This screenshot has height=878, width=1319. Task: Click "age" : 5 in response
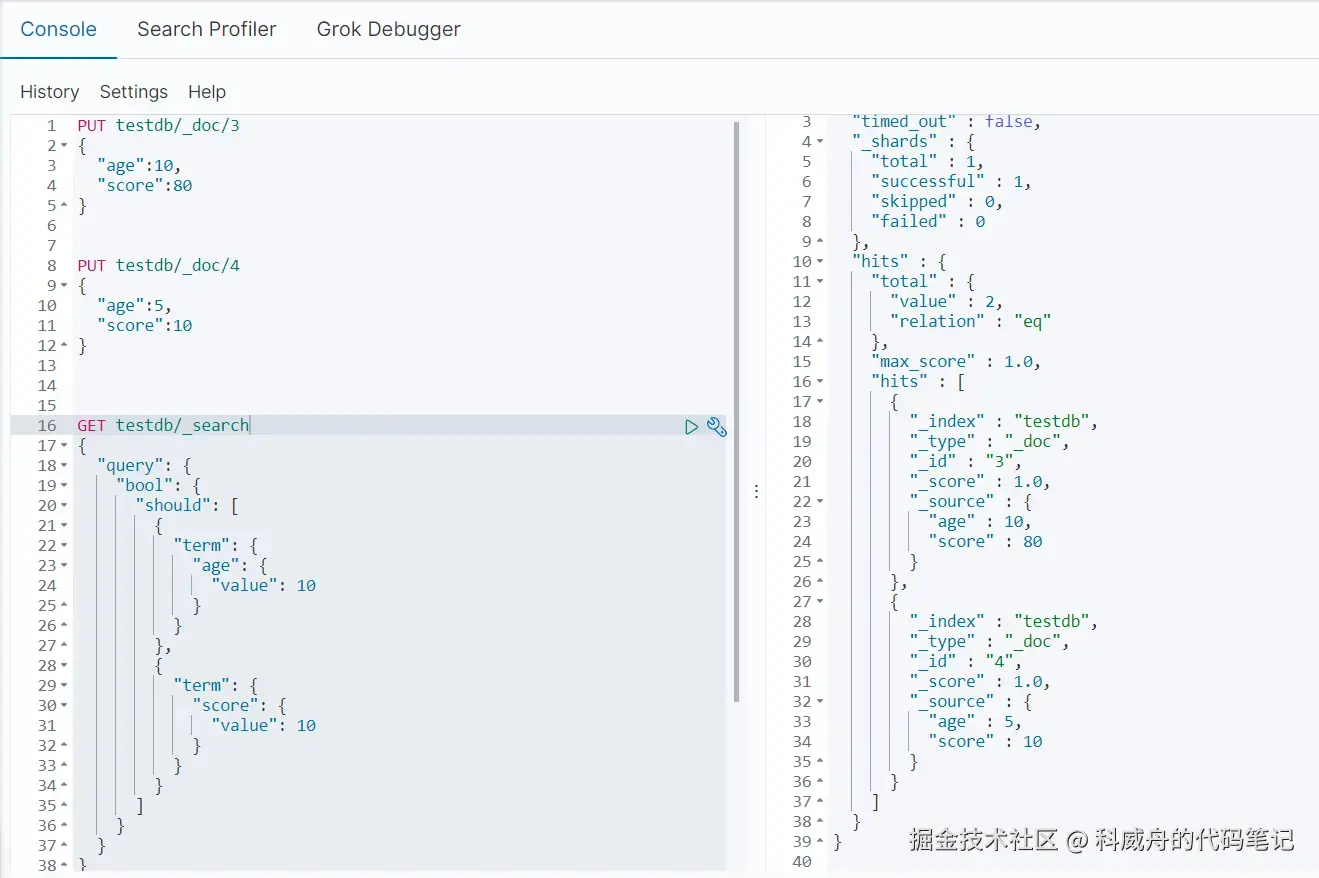click(x=975, y=722)
